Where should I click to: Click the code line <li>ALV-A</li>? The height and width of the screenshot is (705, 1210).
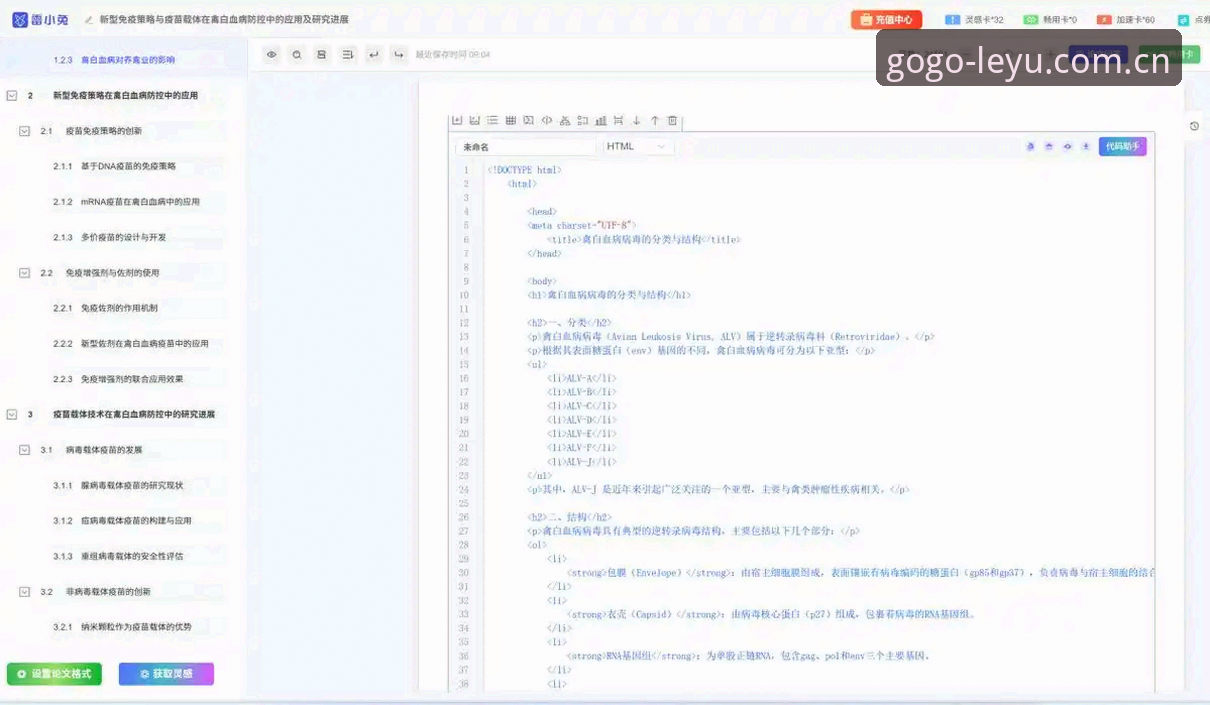point(582,379)
